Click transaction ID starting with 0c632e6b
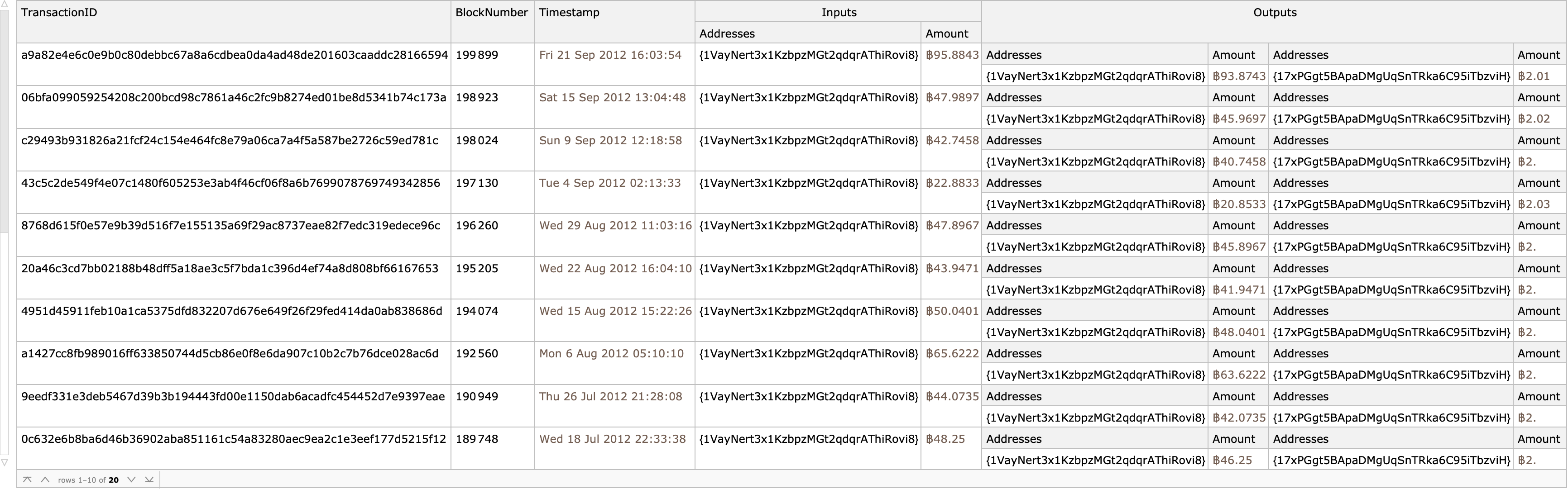Screen dimensions: 1568x489 [234, 439]
